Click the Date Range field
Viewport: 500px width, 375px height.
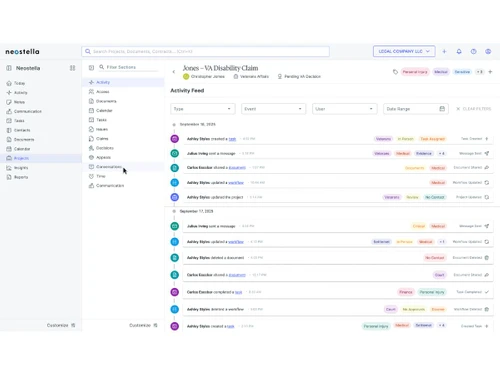[x=416, y=109]
